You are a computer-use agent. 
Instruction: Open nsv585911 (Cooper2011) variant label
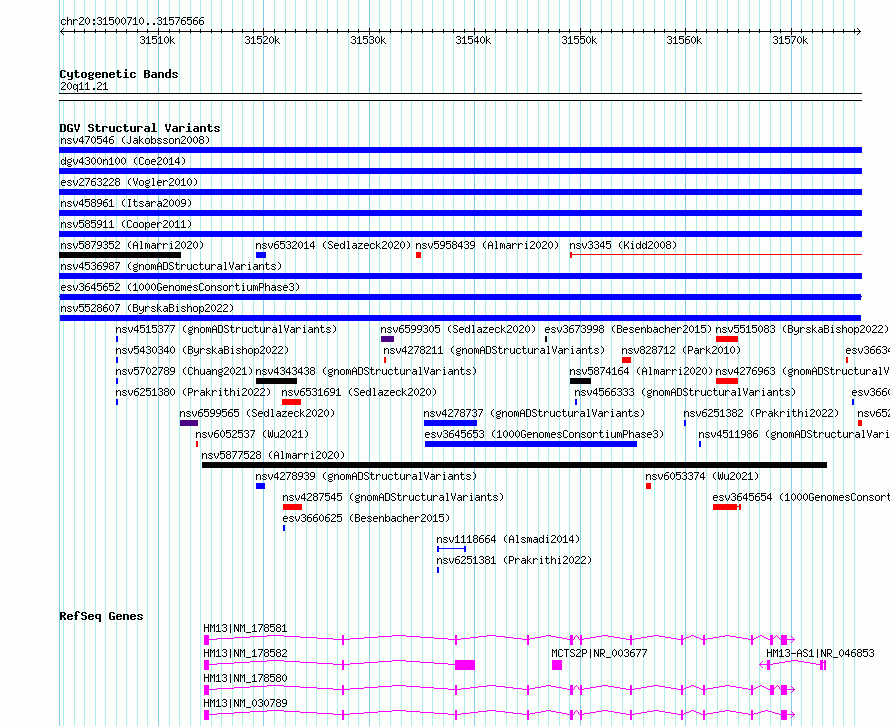point(126,224)
